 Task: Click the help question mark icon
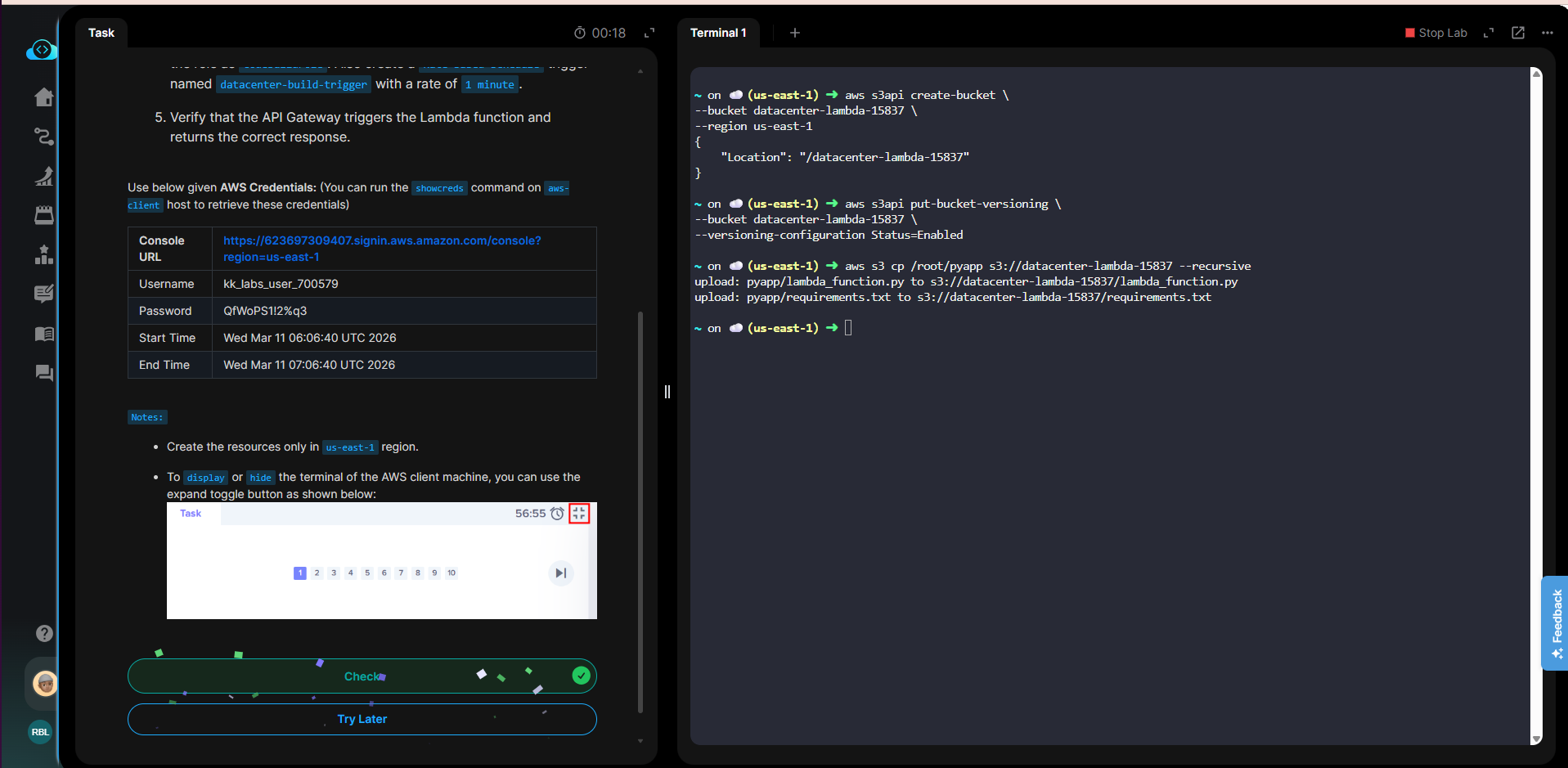pyautogui.click(x=44, y=633)
